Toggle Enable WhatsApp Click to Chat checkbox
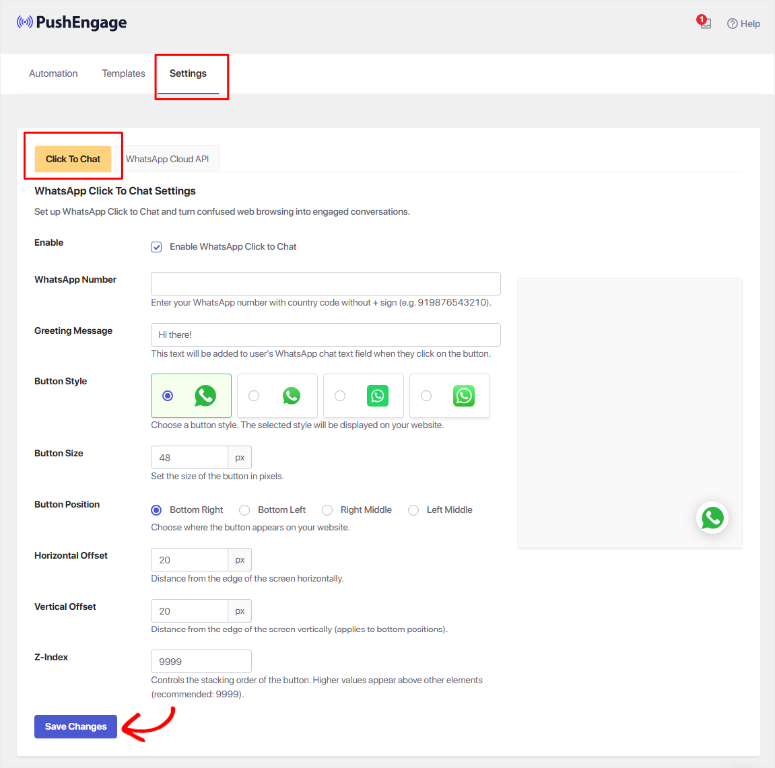 [156, 247]
